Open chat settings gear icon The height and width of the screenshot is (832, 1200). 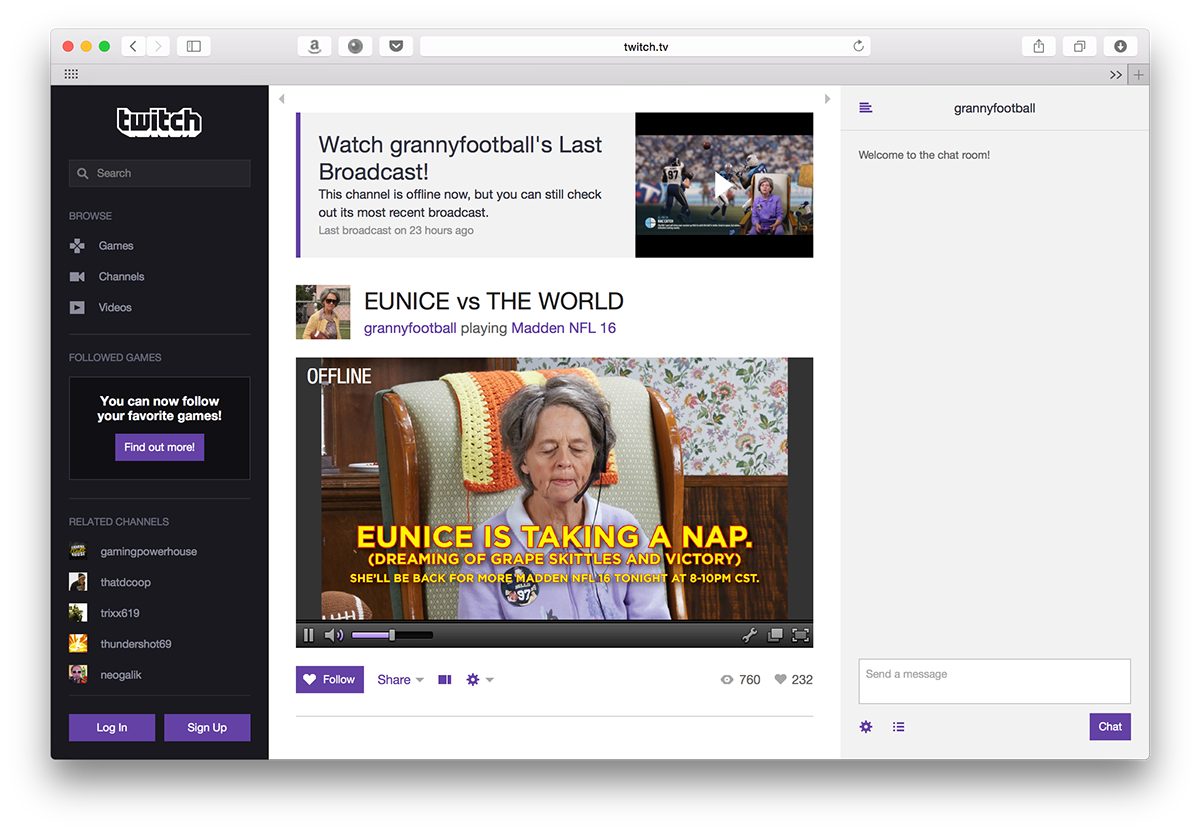[x=866, y=727]
